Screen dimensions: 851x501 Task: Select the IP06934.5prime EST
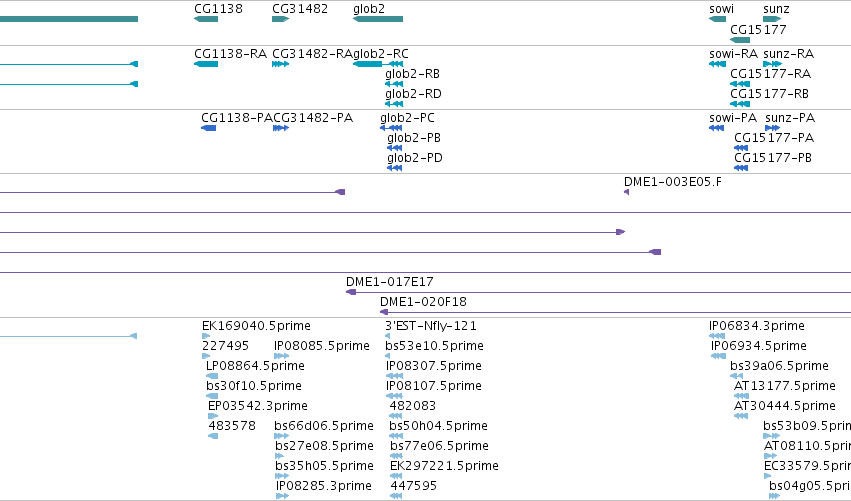click(x=759, y=346)
